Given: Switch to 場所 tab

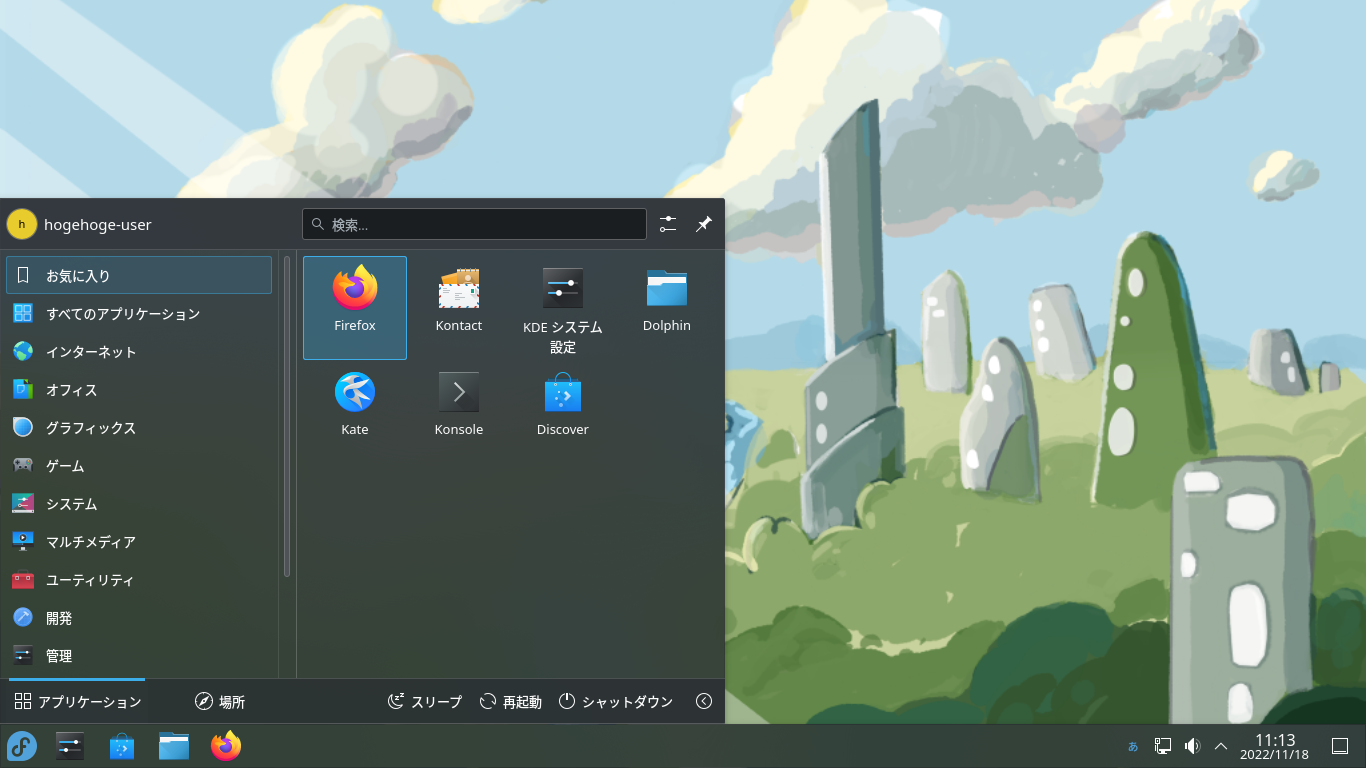Looking at the screenshot, I should tap(219, 701).
